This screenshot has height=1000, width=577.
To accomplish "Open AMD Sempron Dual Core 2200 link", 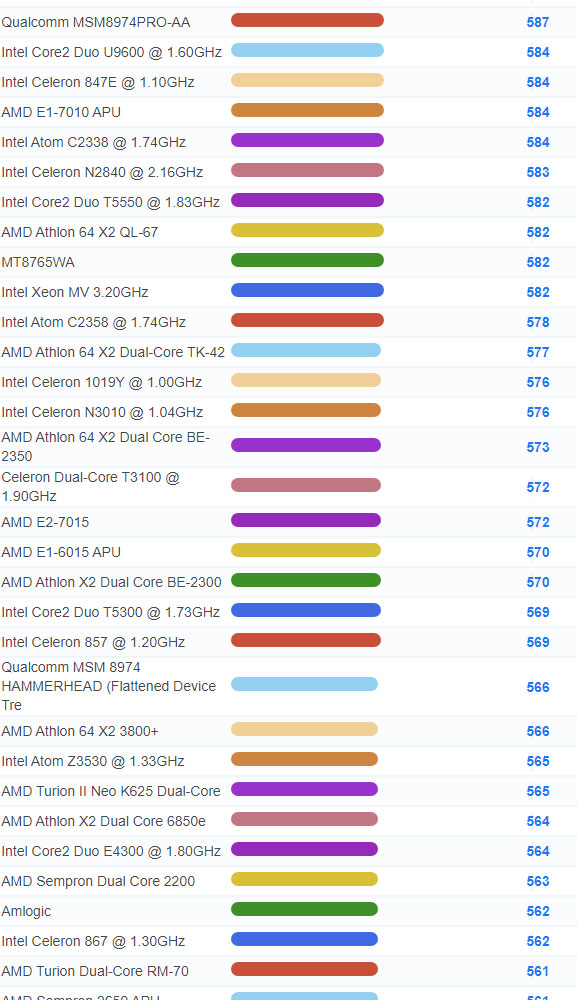I will point(98,881).
